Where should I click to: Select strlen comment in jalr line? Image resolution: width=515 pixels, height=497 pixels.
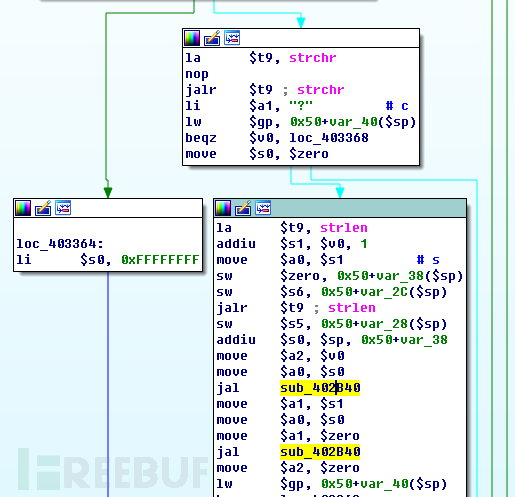tap(352, 308)
